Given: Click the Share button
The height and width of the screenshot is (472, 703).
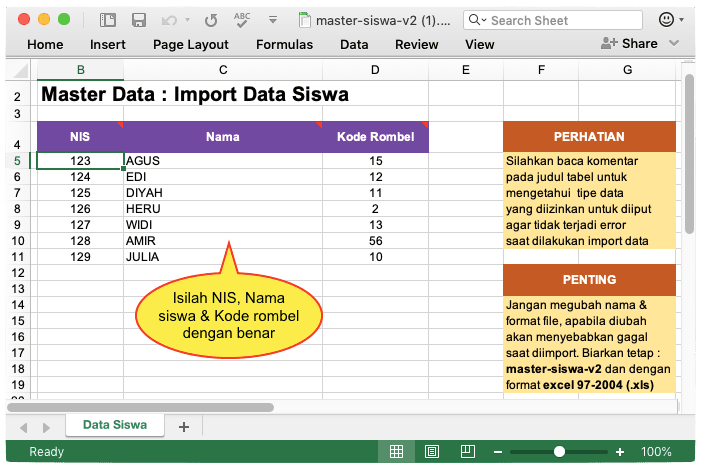Looking at the screenshot, I should click(629, 43).
